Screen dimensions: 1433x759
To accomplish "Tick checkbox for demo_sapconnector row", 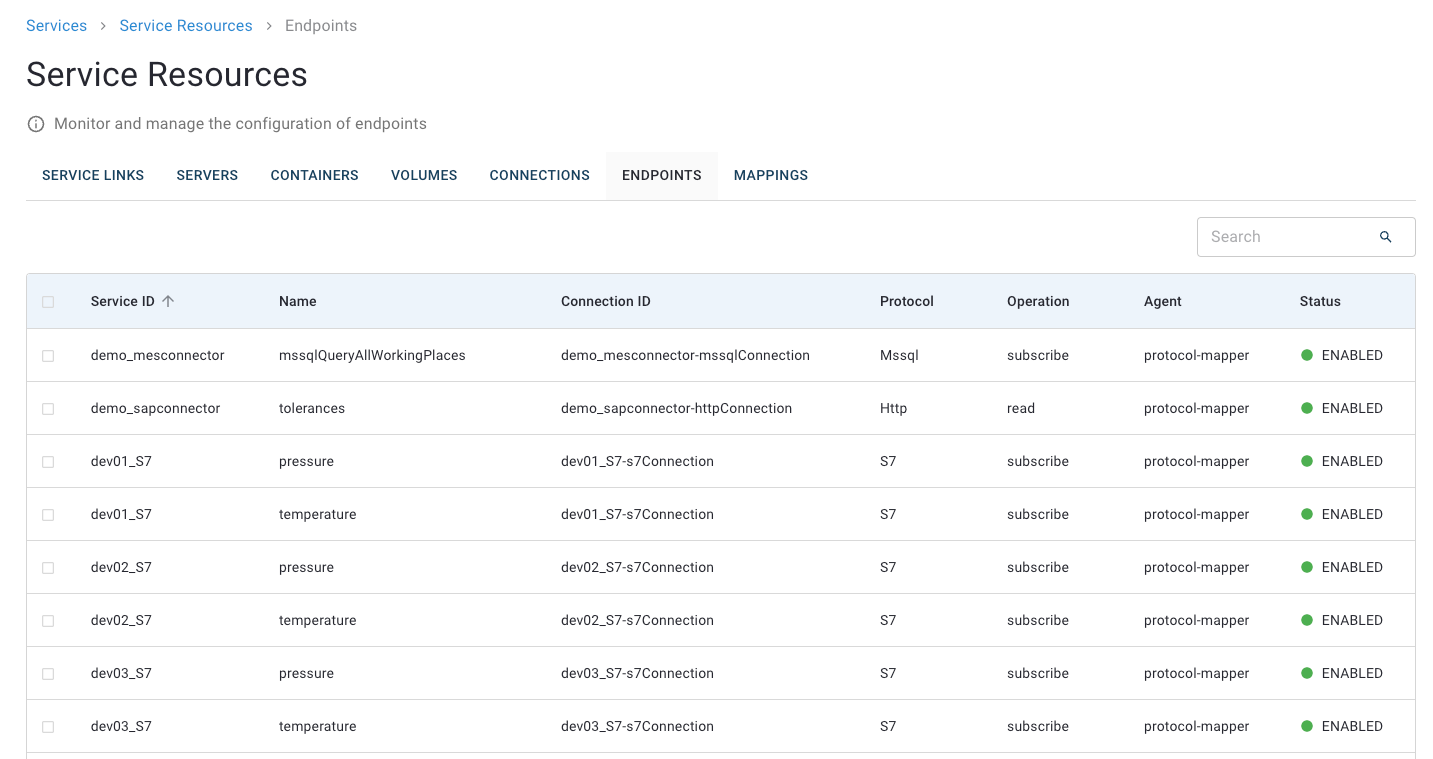I will 48,409.
